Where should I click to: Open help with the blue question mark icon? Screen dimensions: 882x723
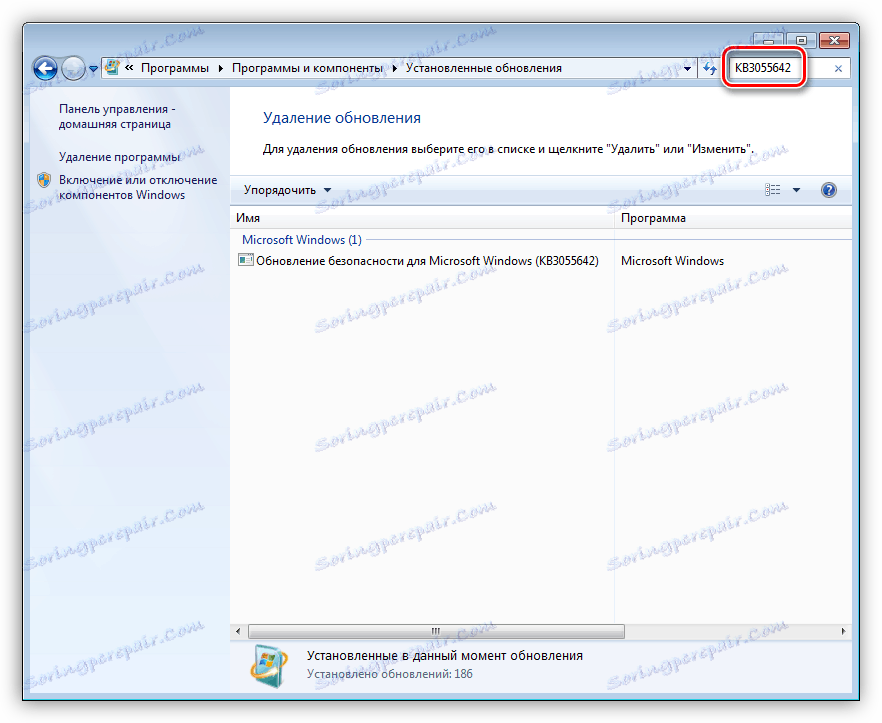[829, 190]
